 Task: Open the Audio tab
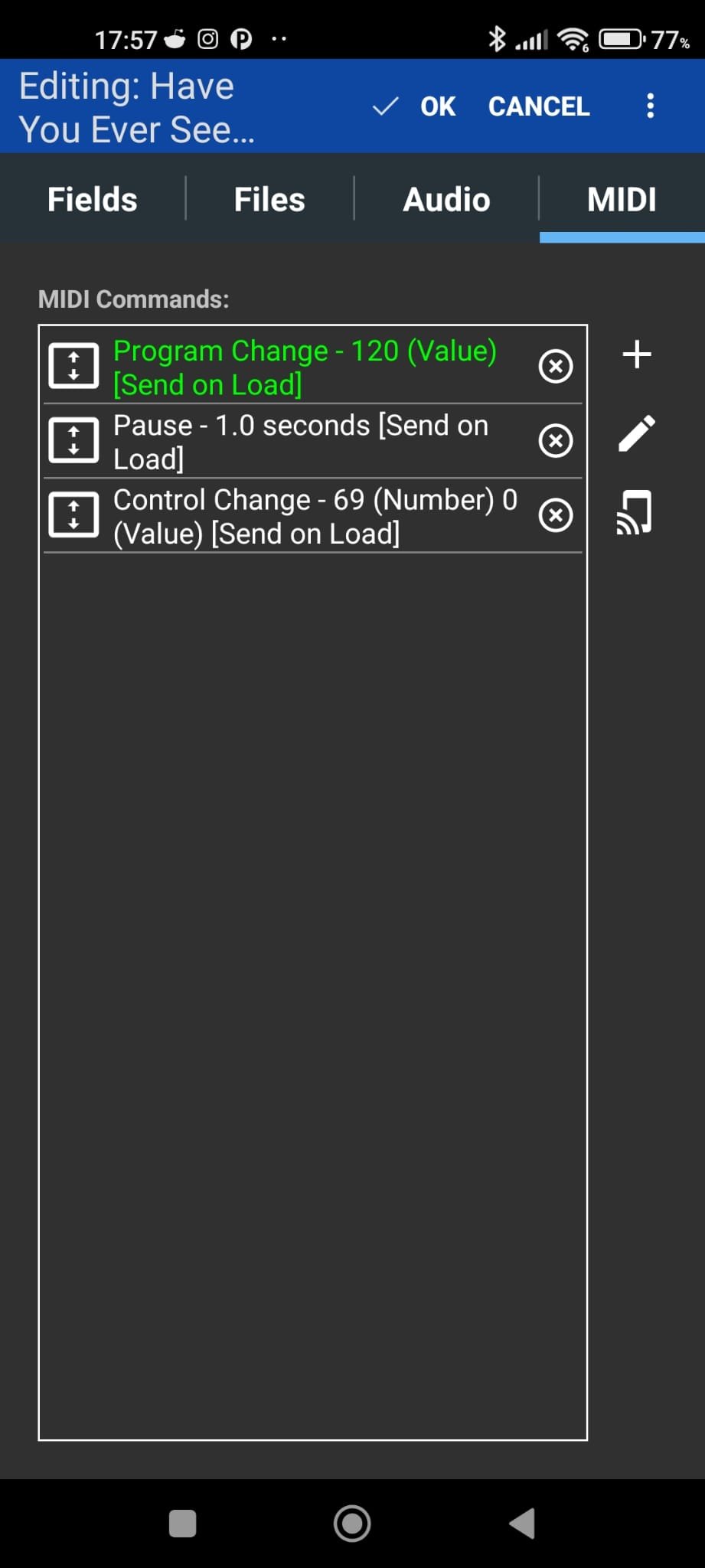click(x=446, y=199)
